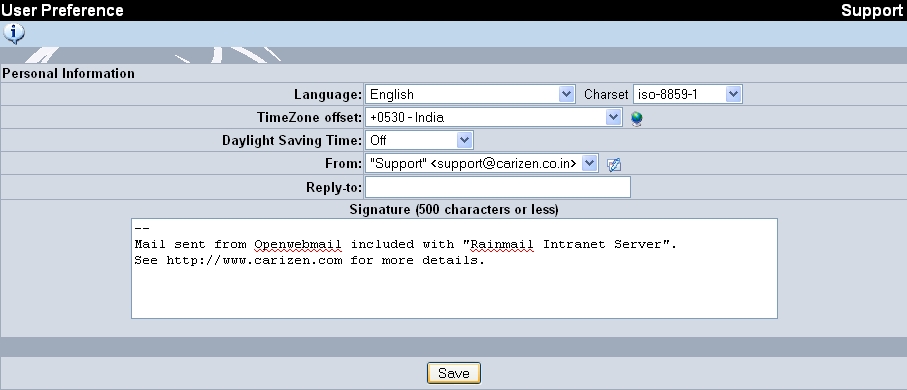Click the Language dropdown arrow
The width and height of the screenshot is (907, 390).
(567, 94)
